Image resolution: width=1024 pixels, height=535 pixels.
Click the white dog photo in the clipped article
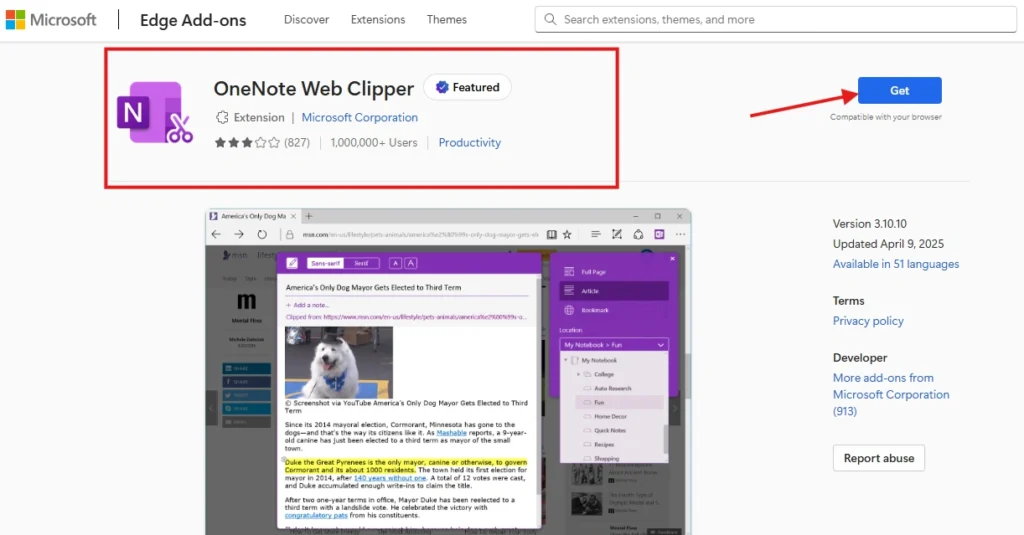[338, 363]
